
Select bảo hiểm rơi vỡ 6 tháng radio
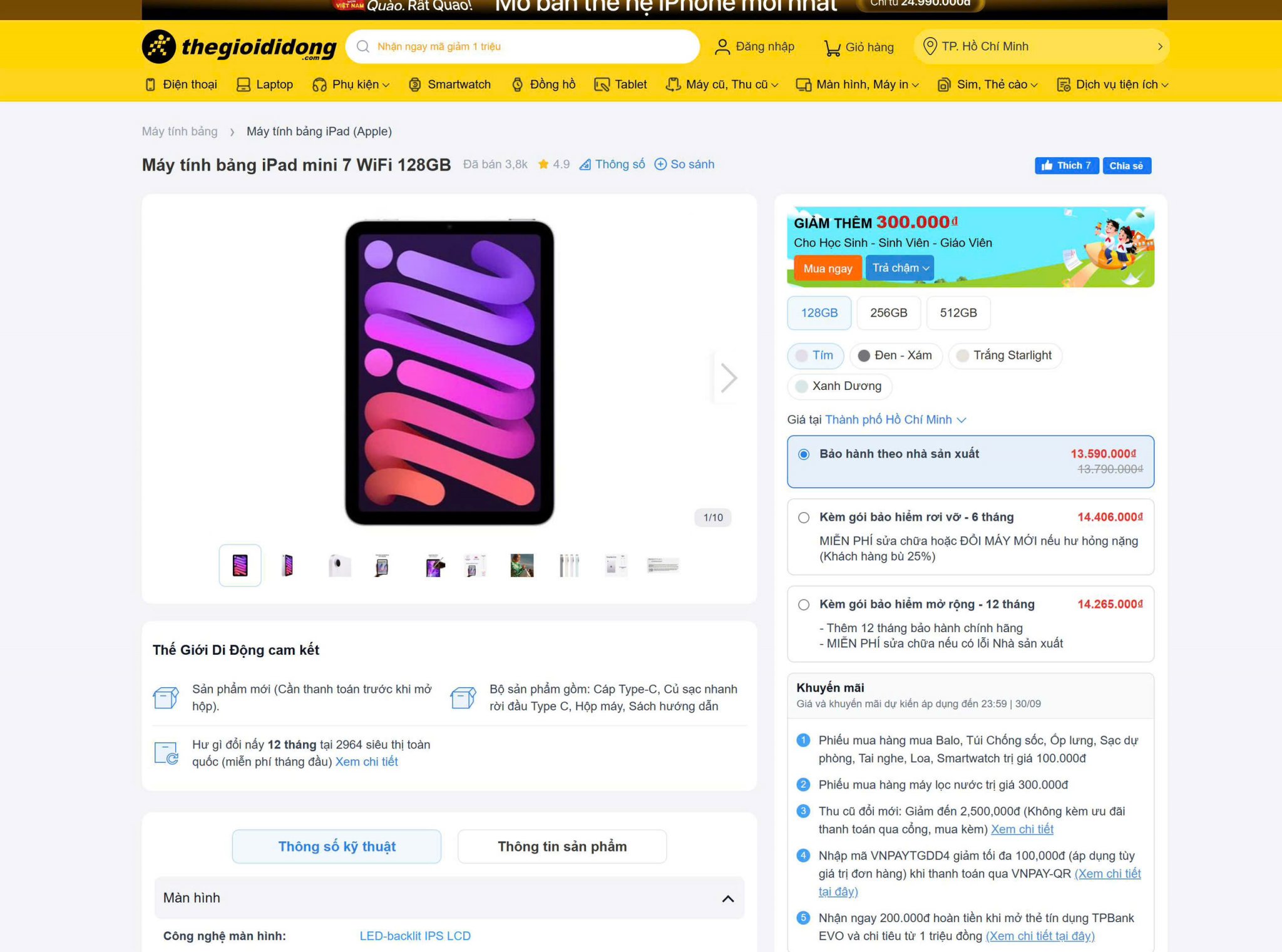pos(804,518)
